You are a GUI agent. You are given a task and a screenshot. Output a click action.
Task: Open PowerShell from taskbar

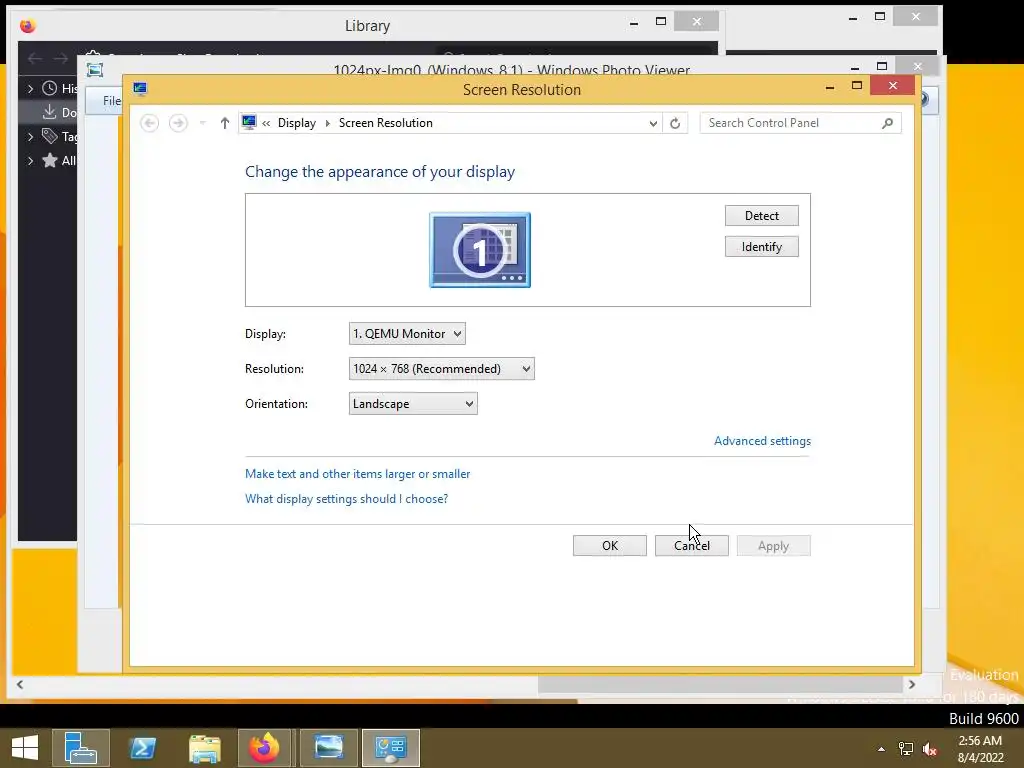(142, 748)
